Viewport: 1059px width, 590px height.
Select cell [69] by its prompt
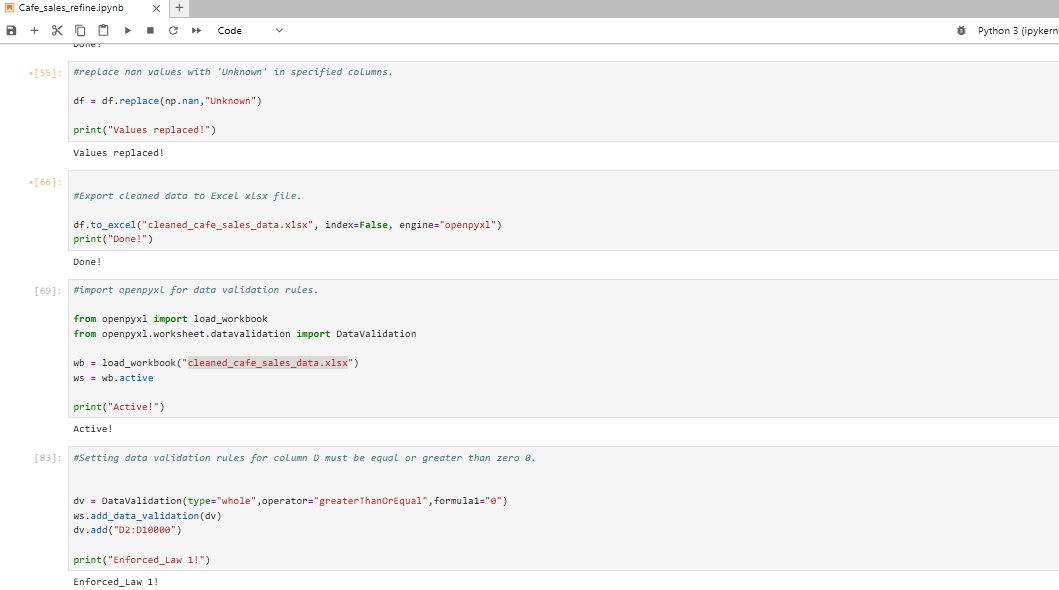[x=47, y=291]
